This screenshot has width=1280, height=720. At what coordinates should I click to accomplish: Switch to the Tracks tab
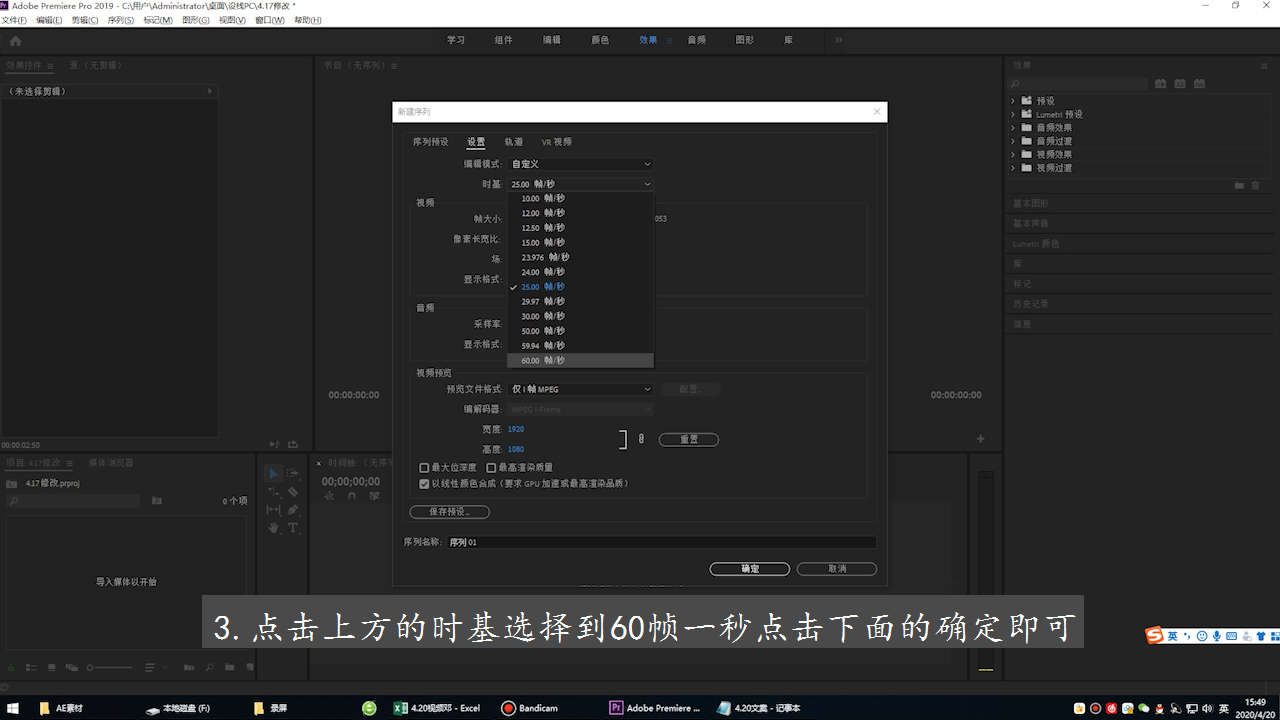[x=513, y=142]
